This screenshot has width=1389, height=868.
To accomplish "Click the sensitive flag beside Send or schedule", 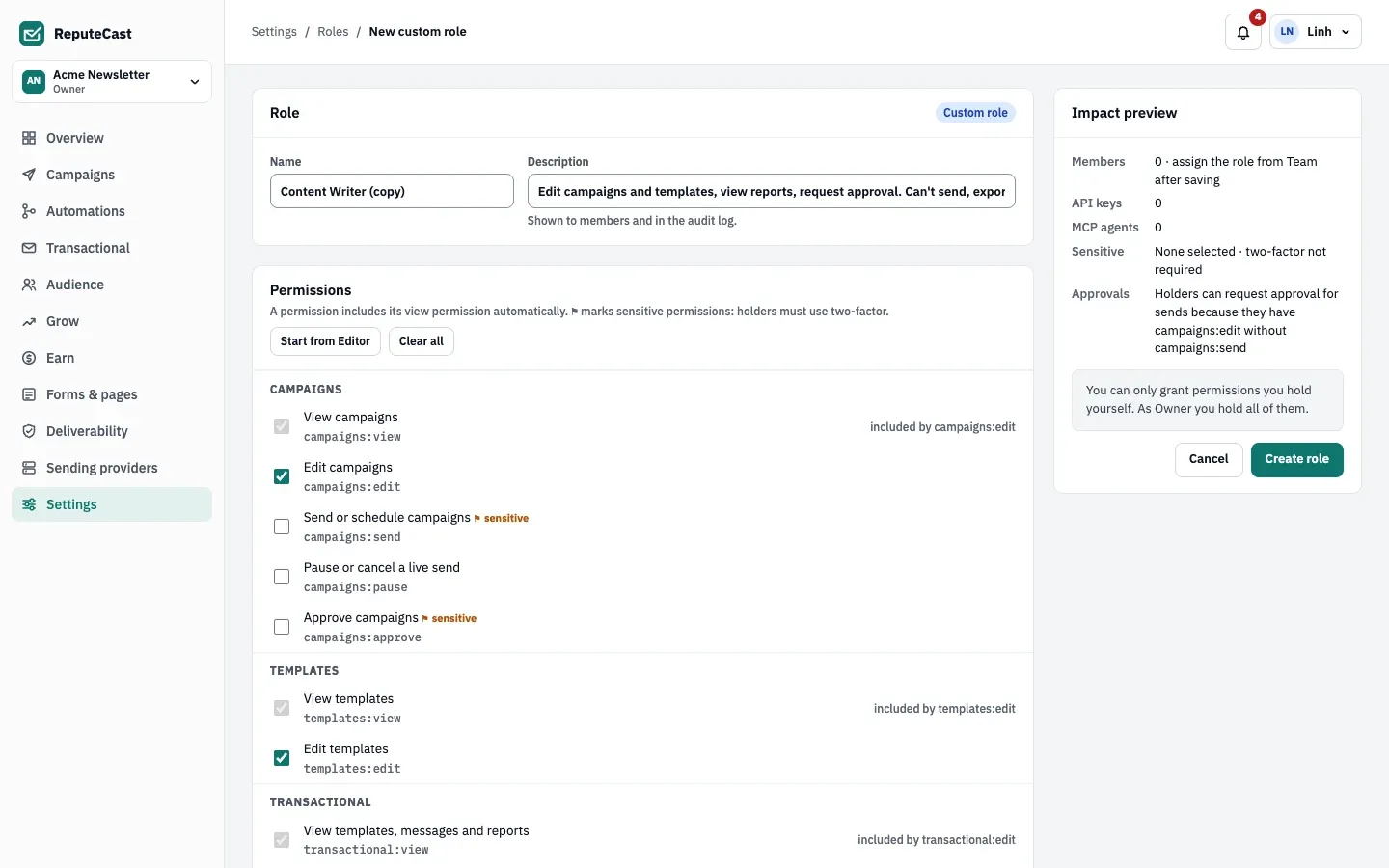I will click(502, 518).
